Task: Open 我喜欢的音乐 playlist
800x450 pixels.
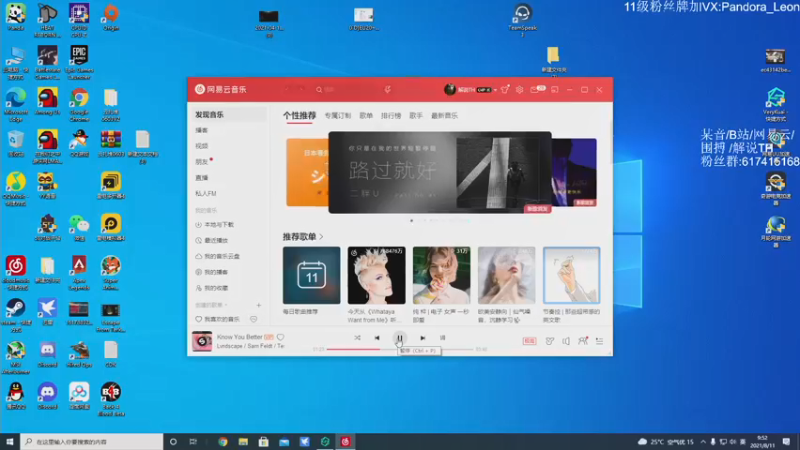Action: click(218, 319)
